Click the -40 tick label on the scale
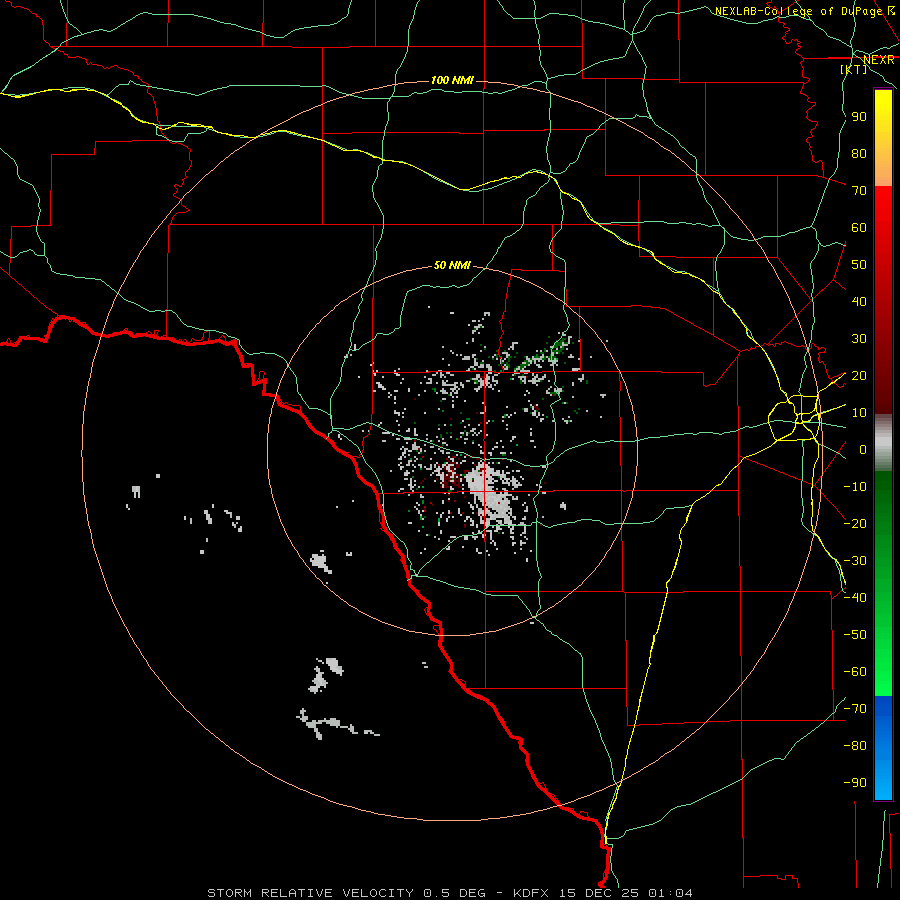Image resolution: width=900 pixels, height=900 pixels. tap(855, 598)
